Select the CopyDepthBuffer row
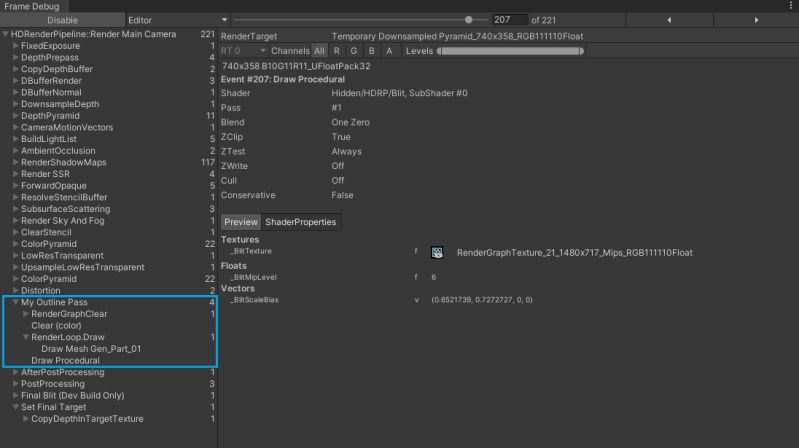The width and height of the screenshot is (799, 448). coord(109,69)
